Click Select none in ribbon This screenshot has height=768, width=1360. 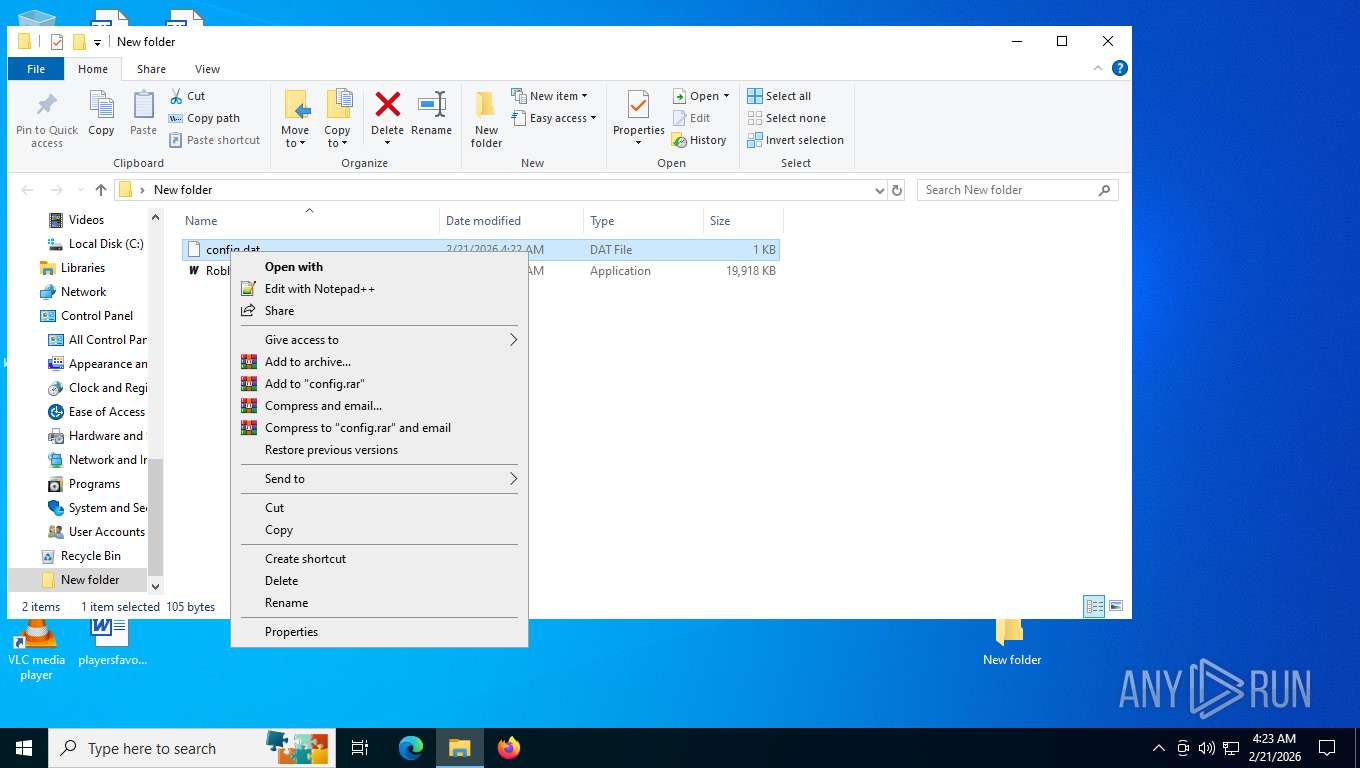coord(786,118)
